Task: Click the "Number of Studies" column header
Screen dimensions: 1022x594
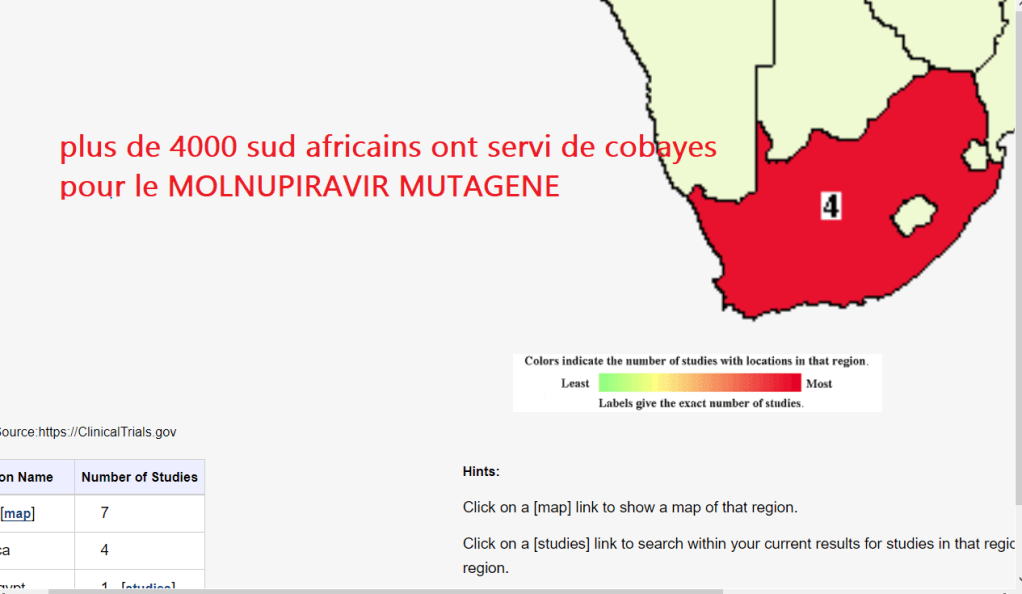Action: [139, 477]
